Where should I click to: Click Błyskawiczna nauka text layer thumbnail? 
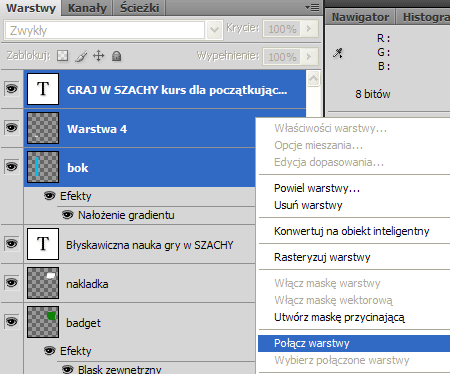(x=43, y=244)
